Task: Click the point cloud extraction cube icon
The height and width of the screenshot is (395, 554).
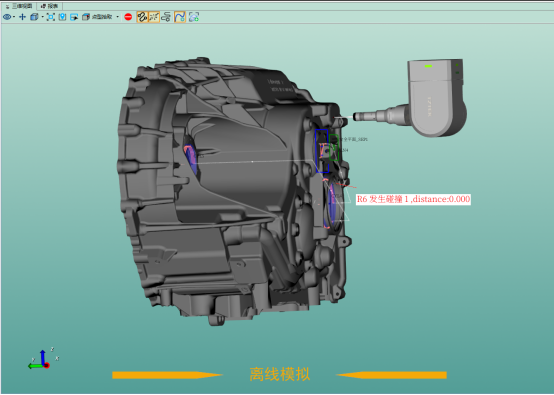Action: [86, 17]
